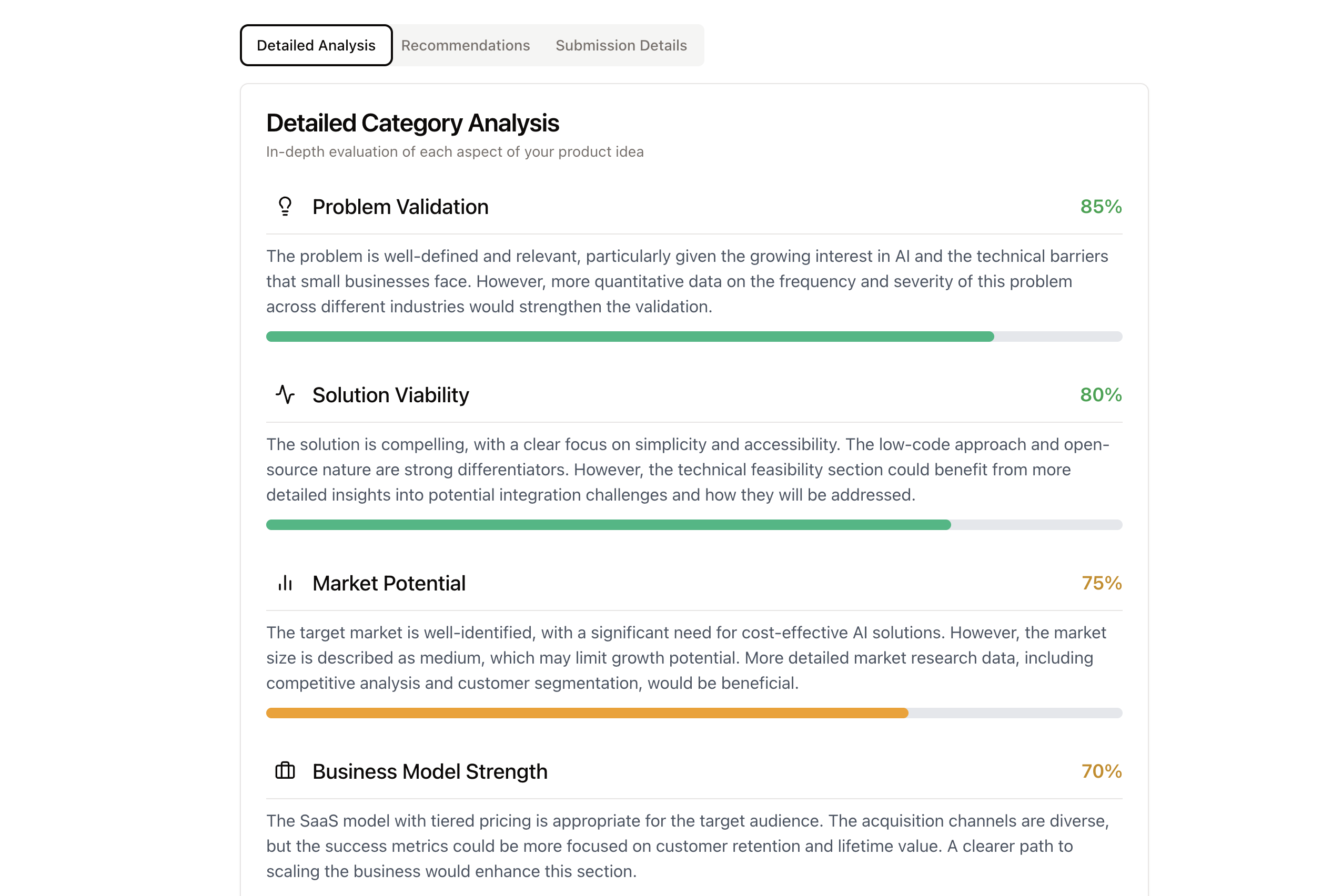Click the green Solution Viability progress bar
Viewport: 1332px width, 896px height.
(608, 525)
